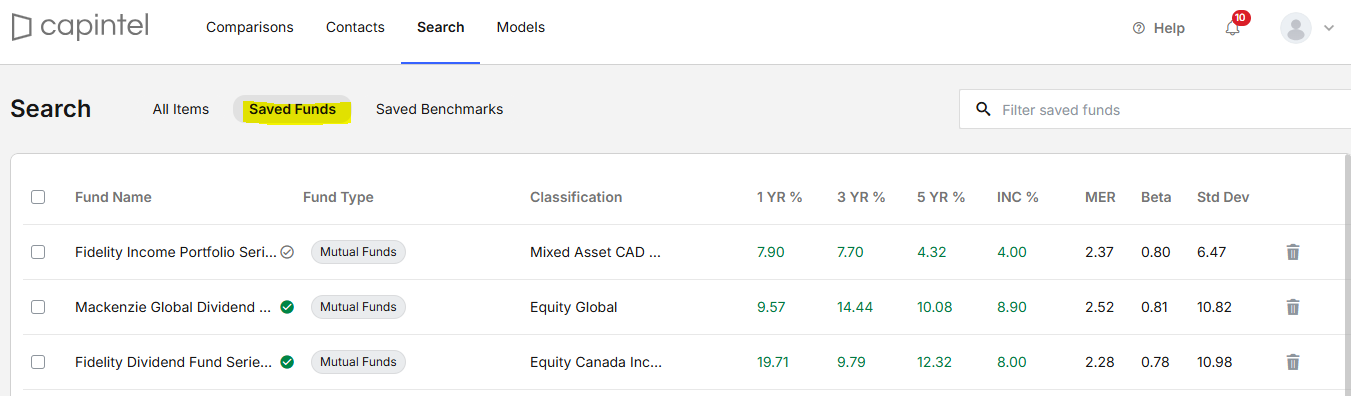The width and height of the screenshot is (1351, 396).
Task: Open the notifications bell
Action: [1232, 28]
